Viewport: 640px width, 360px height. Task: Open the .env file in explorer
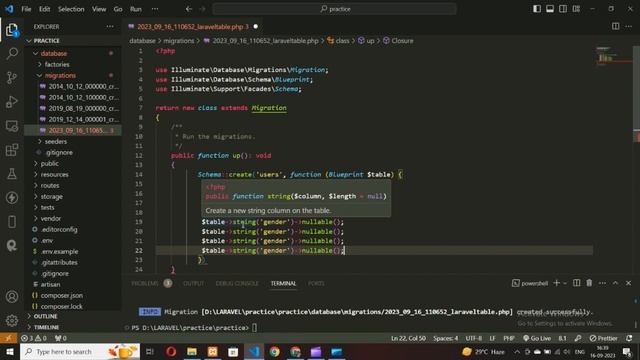(47, 240)
